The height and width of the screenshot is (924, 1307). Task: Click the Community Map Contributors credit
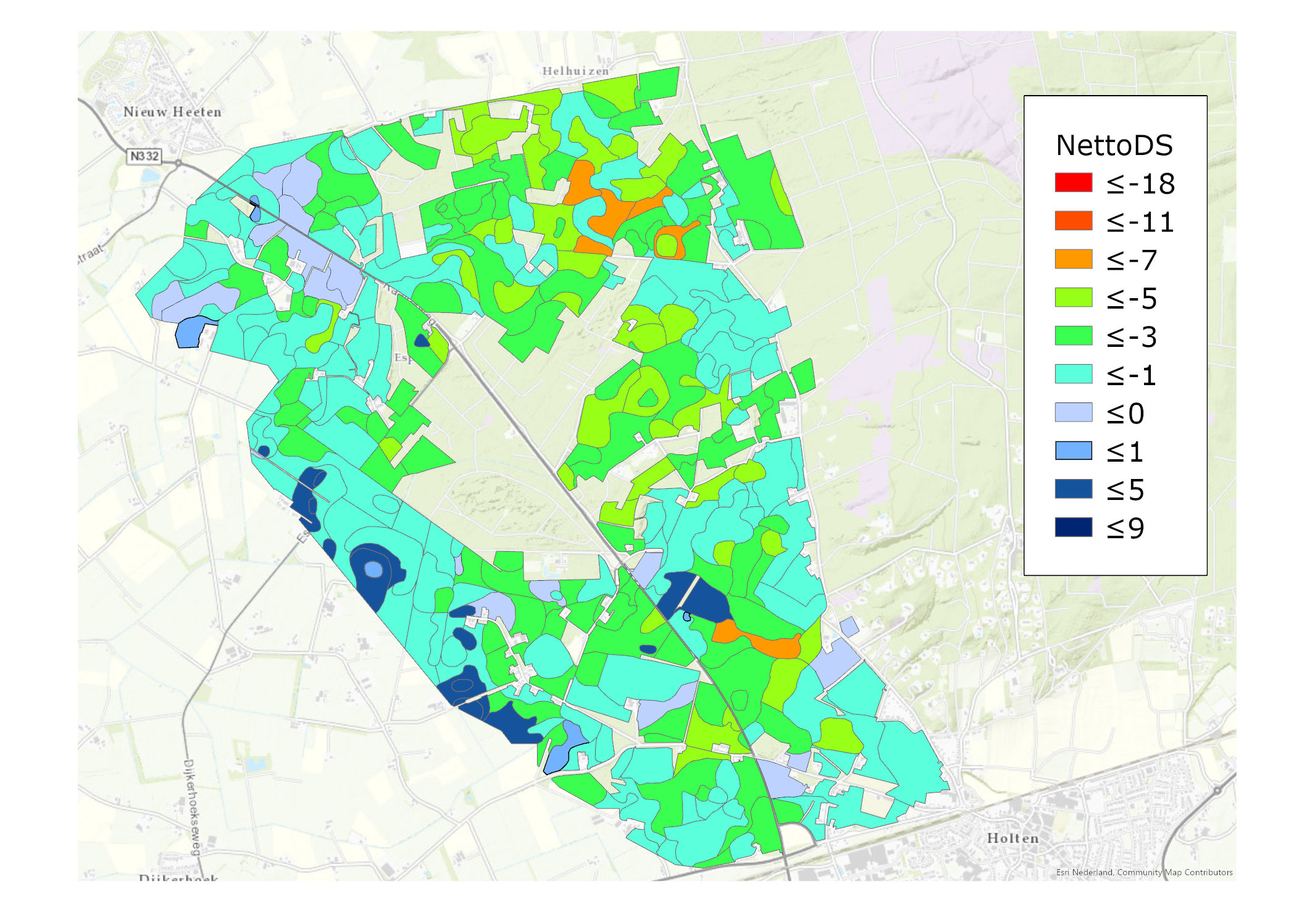click(x=1174, y=872)
